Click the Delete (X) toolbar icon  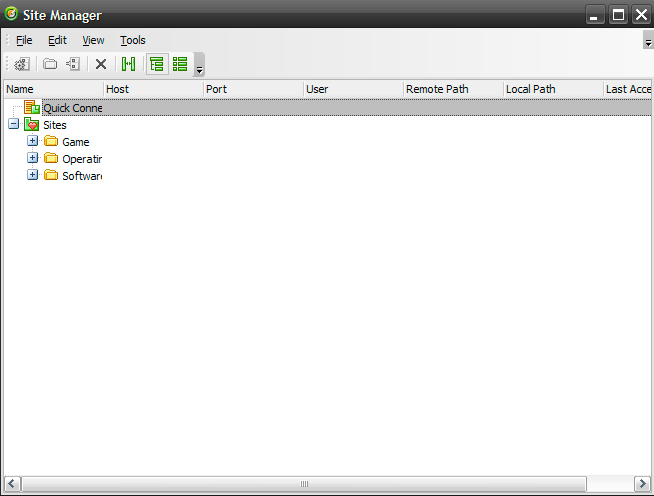(x=101, y=64)
